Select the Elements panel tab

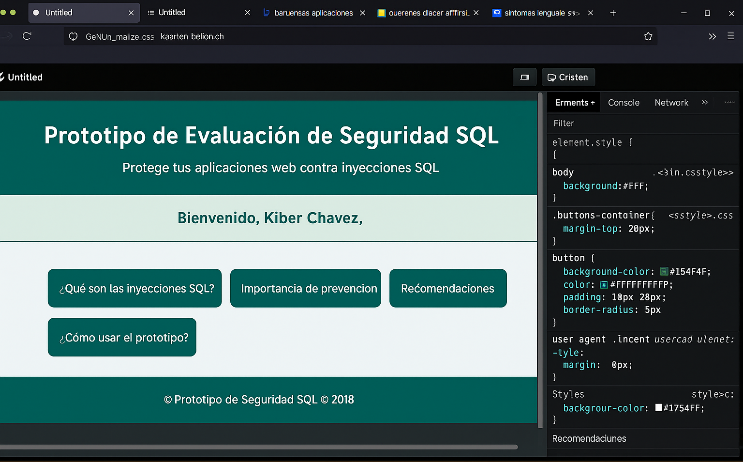574,102
